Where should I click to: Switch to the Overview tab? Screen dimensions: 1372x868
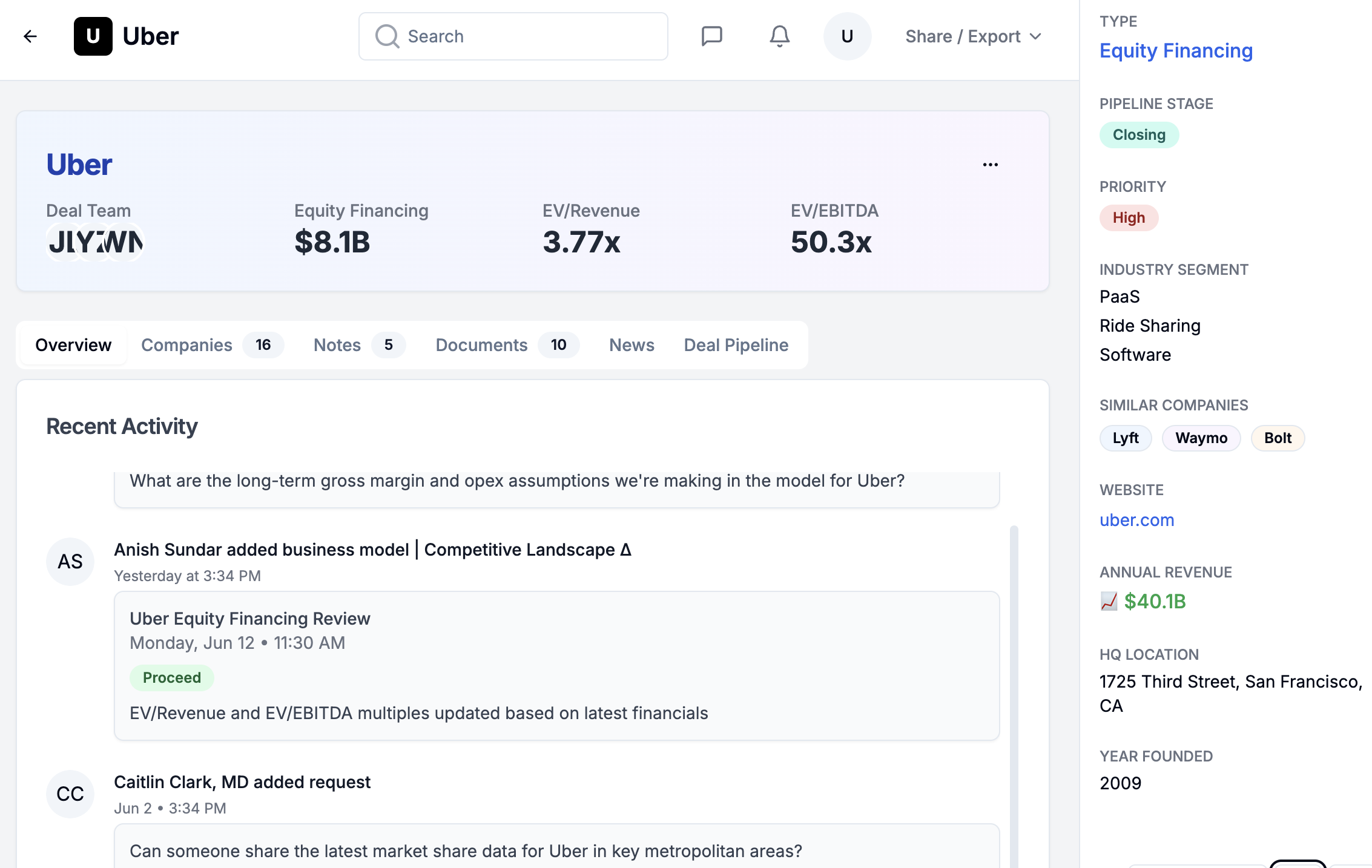73,345
